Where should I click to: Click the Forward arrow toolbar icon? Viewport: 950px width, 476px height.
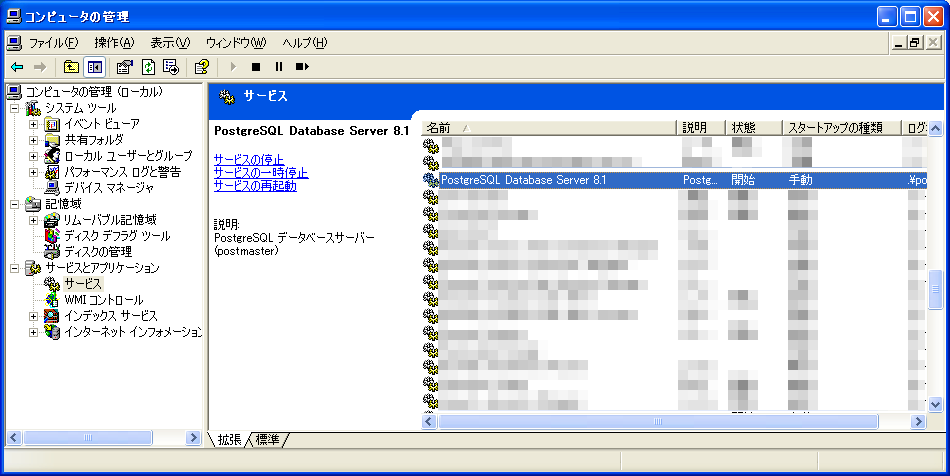pyautogui.click(x=40, y=67)
